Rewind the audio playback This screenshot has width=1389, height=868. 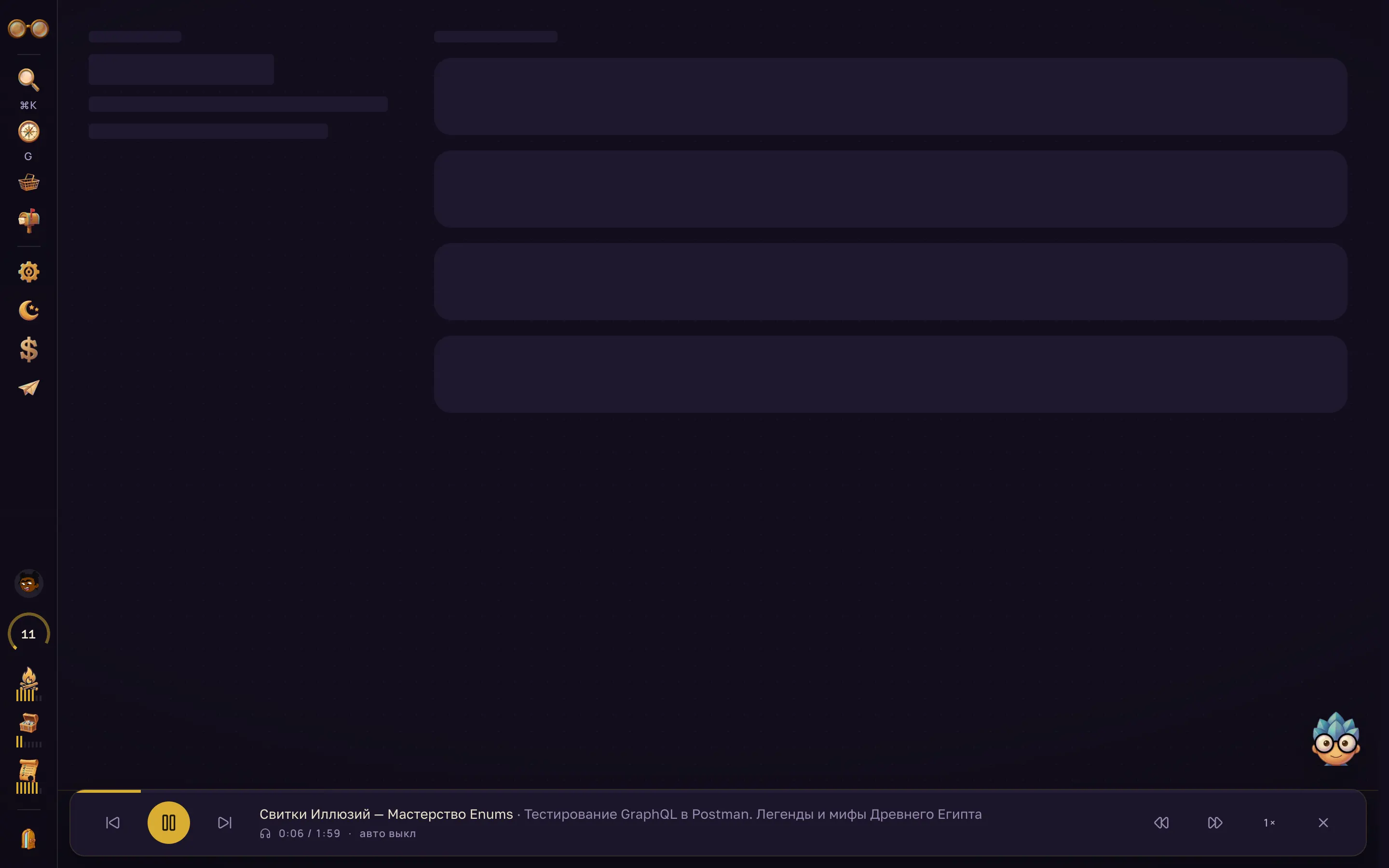click(1161, 823)
